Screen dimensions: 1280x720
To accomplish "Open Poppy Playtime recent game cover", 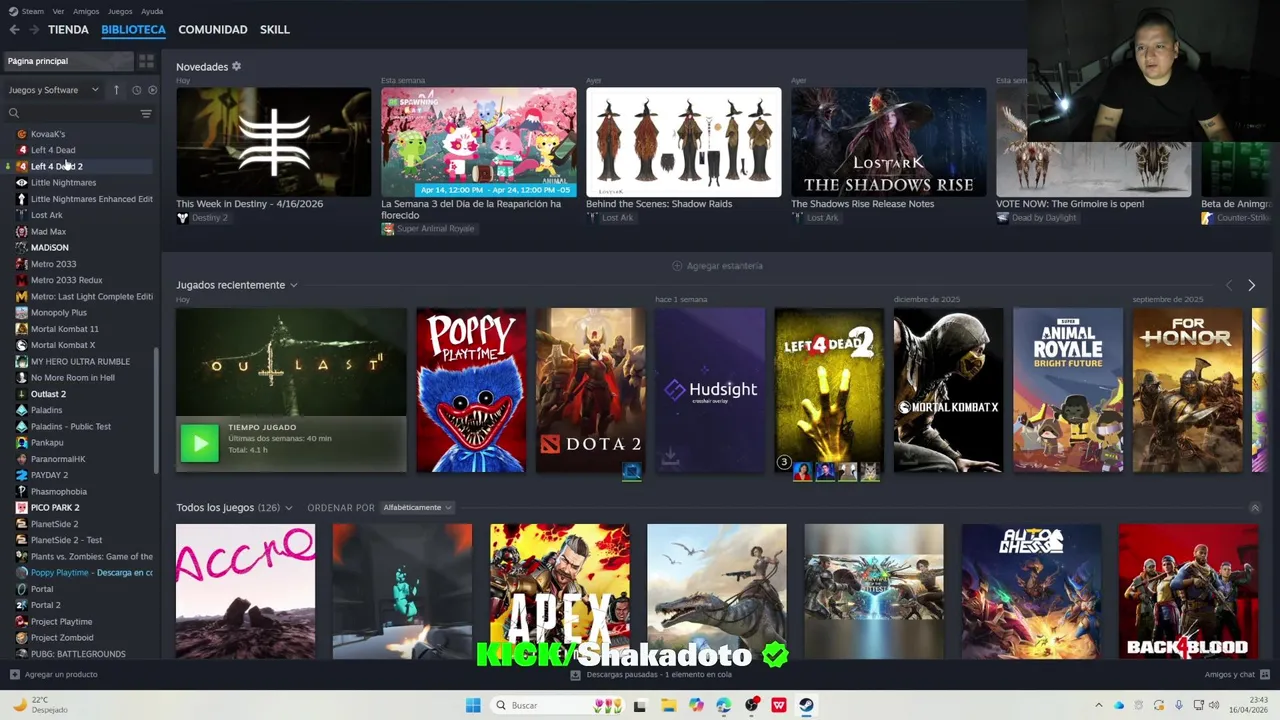I will pos(471,390).
